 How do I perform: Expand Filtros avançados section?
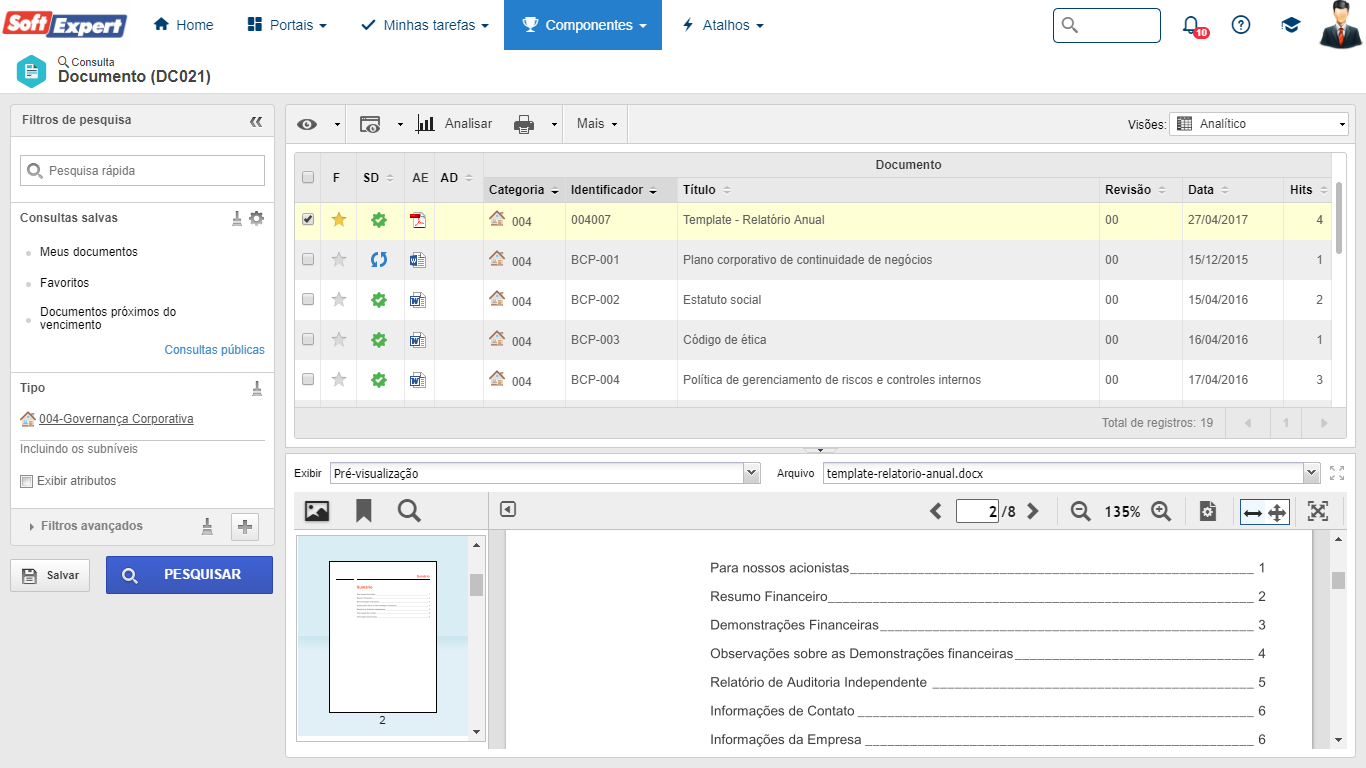(x=90, y=526)
